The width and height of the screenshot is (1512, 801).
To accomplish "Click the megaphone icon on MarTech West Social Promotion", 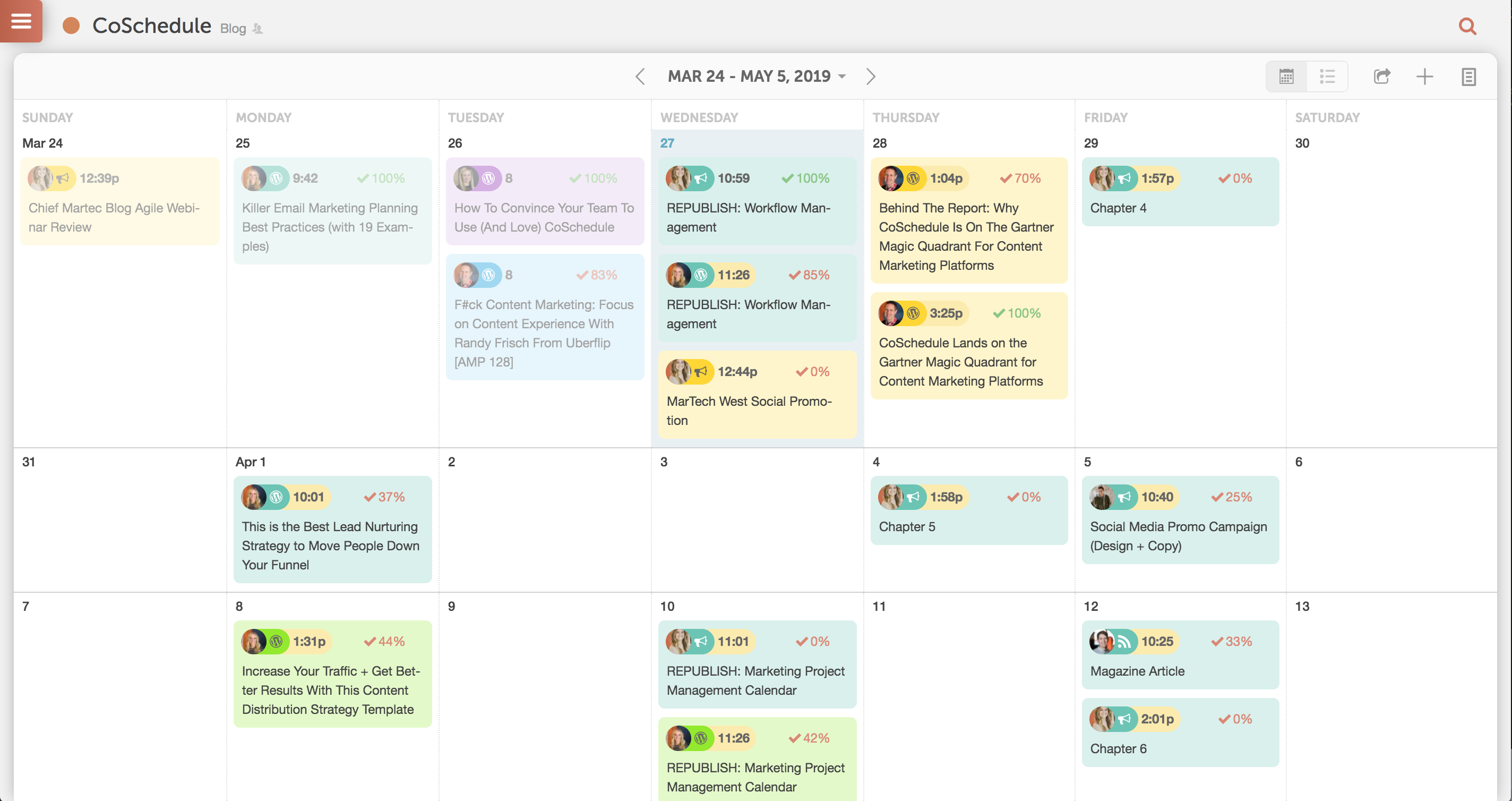I will [x=701, y=372].
